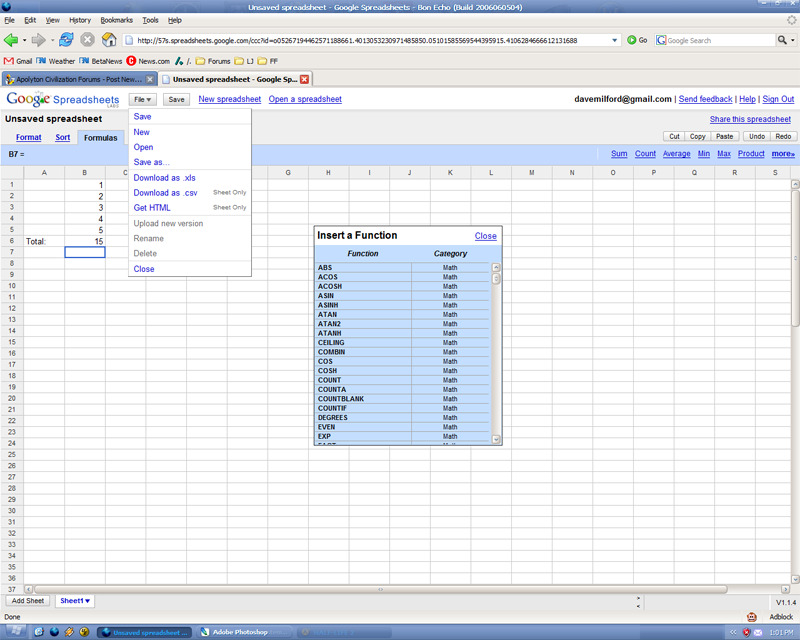
Task: Reload the page with the refresh icon
Action: [66, 40]
